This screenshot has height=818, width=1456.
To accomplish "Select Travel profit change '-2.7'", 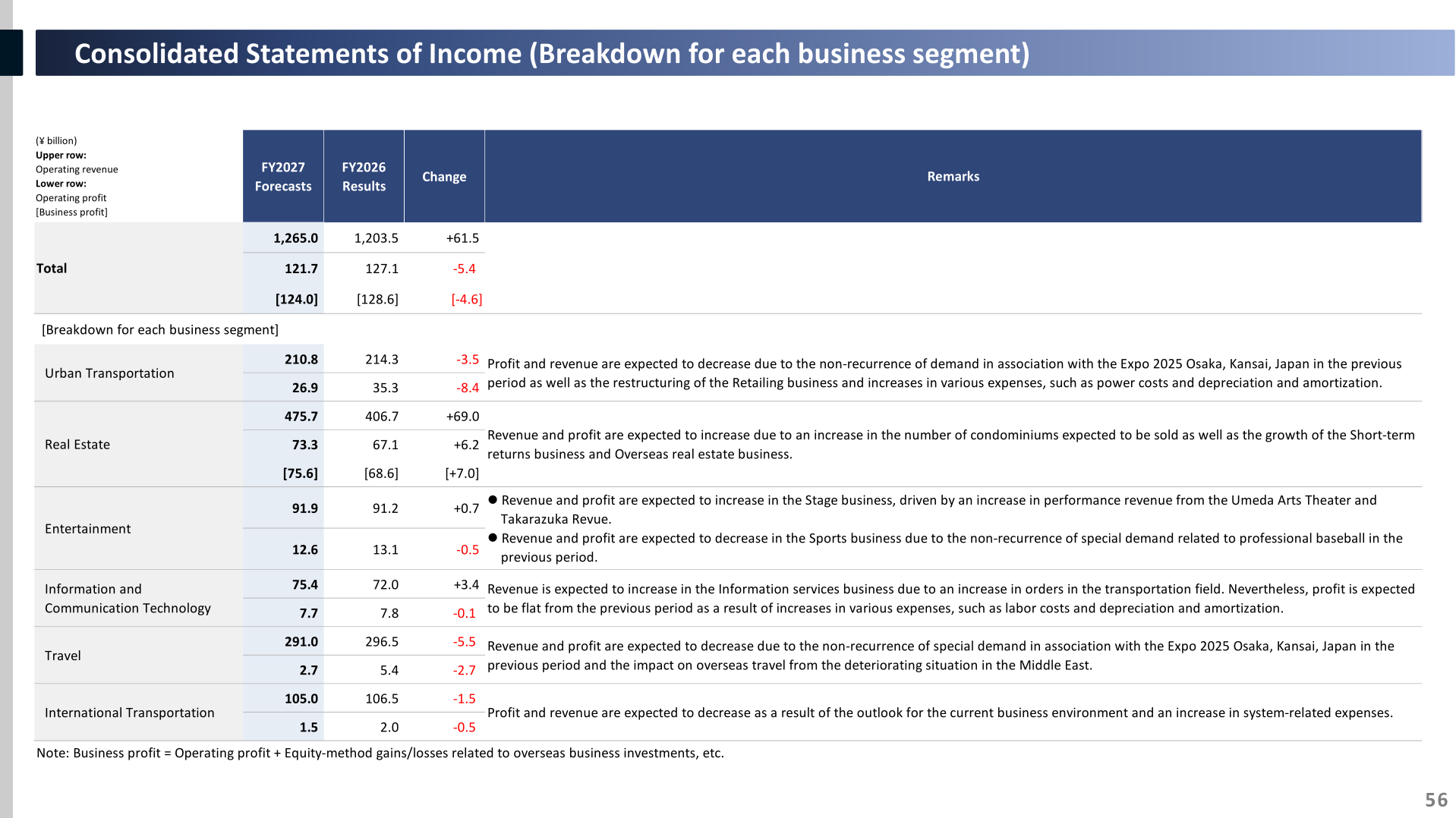I will pos(465,670).
